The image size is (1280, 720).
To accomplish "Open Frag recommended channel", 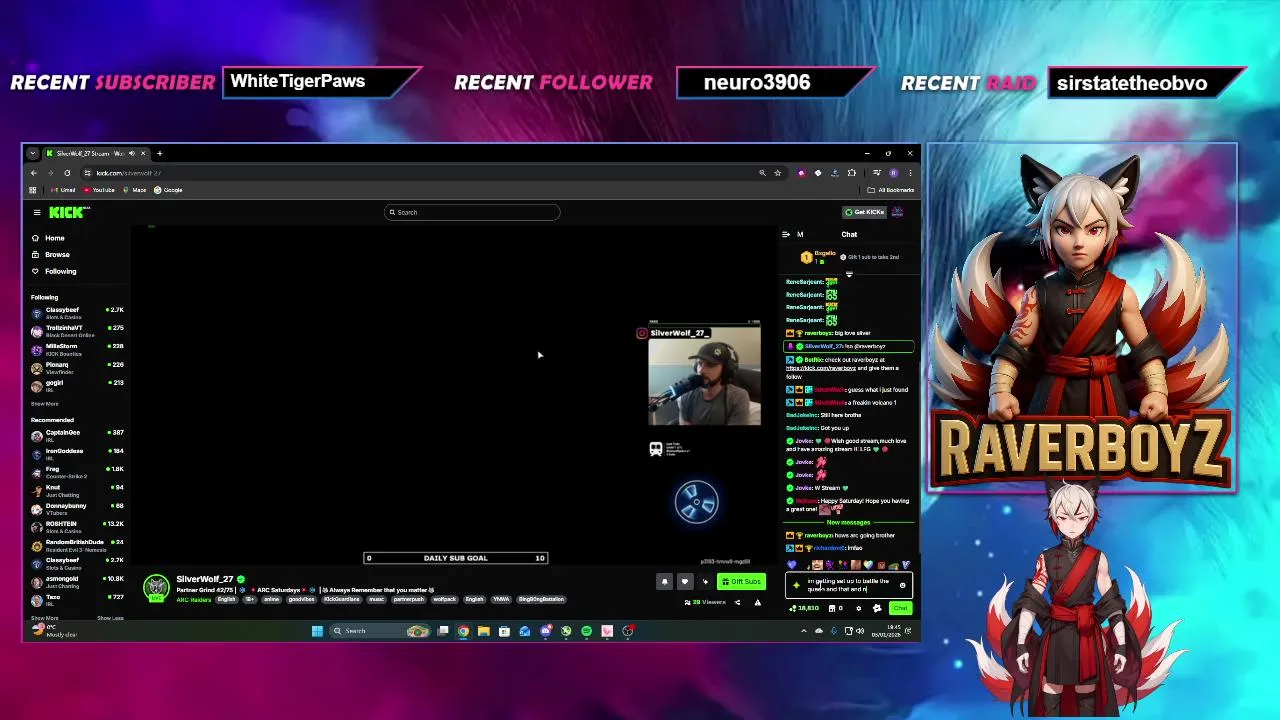I will coord(78,471).
